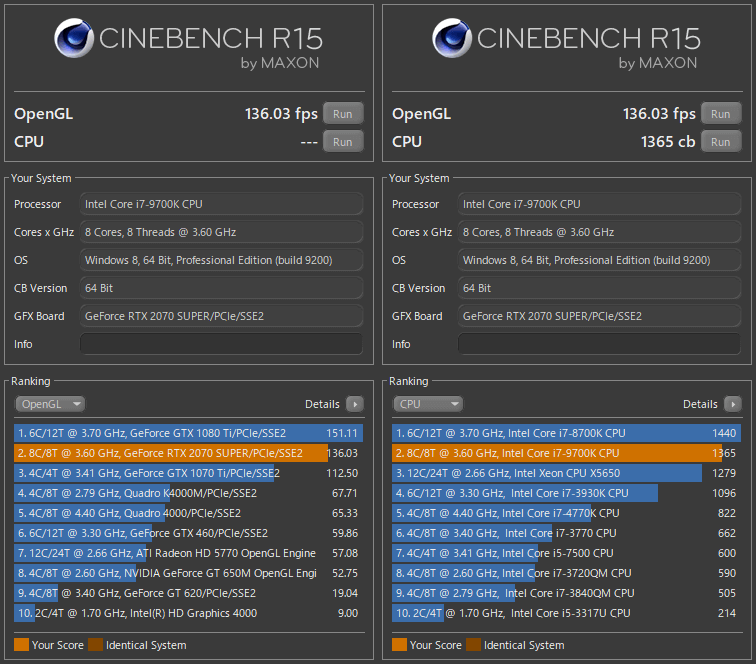The height and width of the screenshot is (664, 756).
Task: Select the Intel Xeon CPU X5650 ranking row
Action: coord(567,473)
